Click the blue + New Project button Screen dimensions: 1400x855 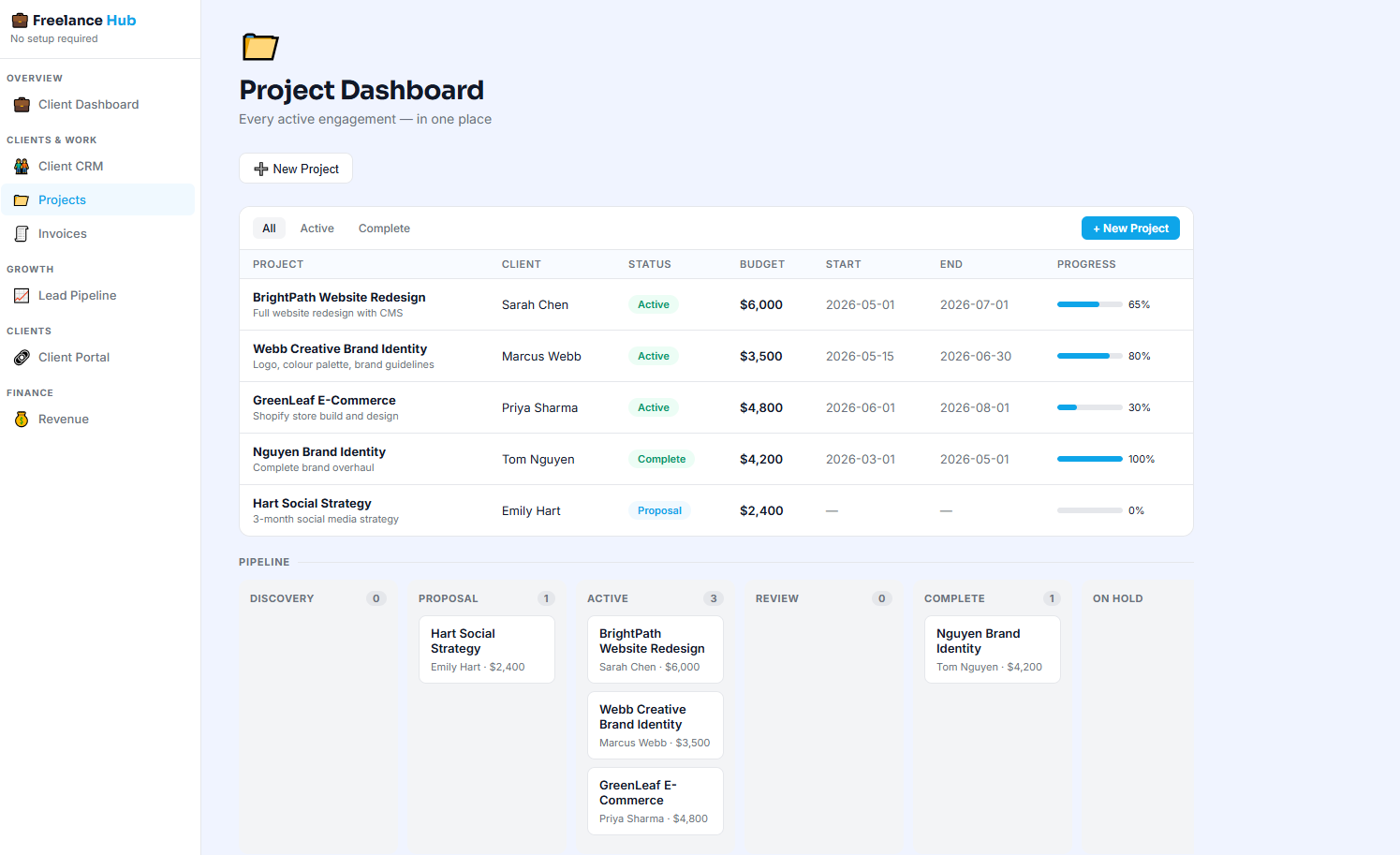click(1130, 228)
